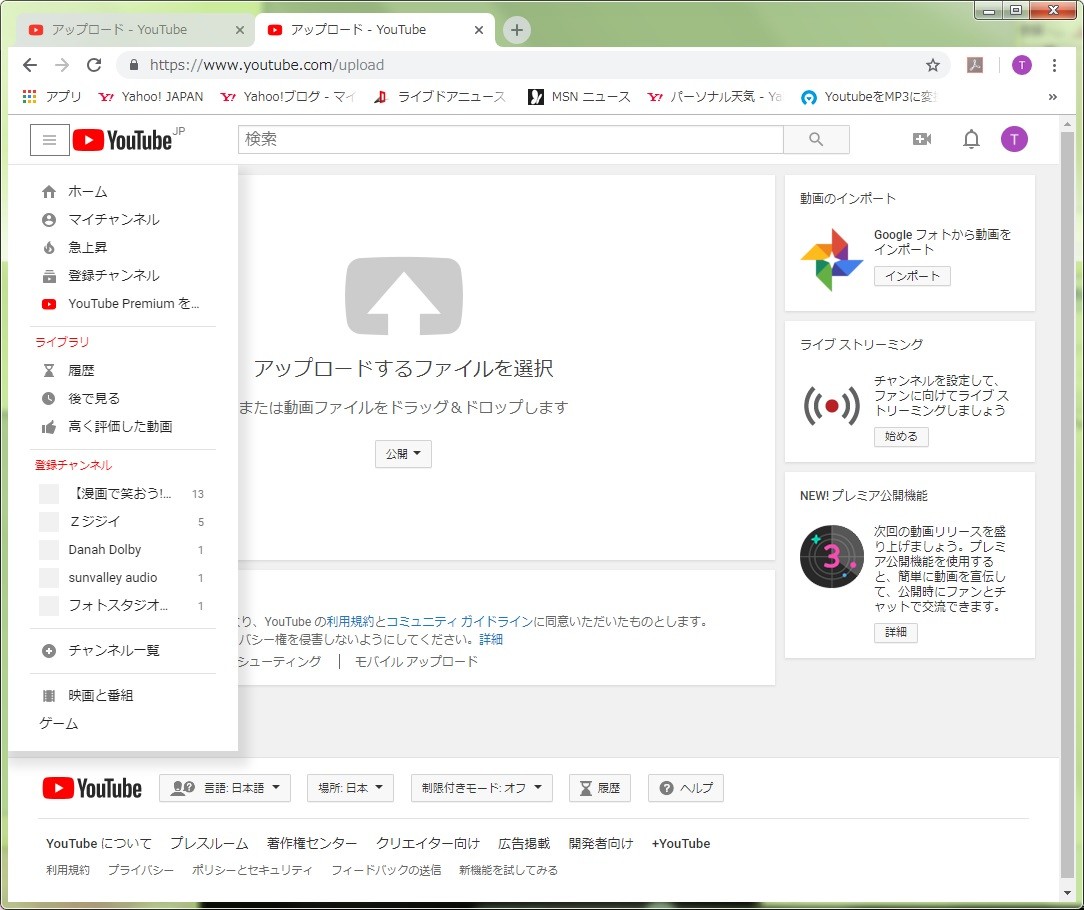Click the browser address bar URL
Screen dimensions: 1084x910
click(x=267, y=65)
